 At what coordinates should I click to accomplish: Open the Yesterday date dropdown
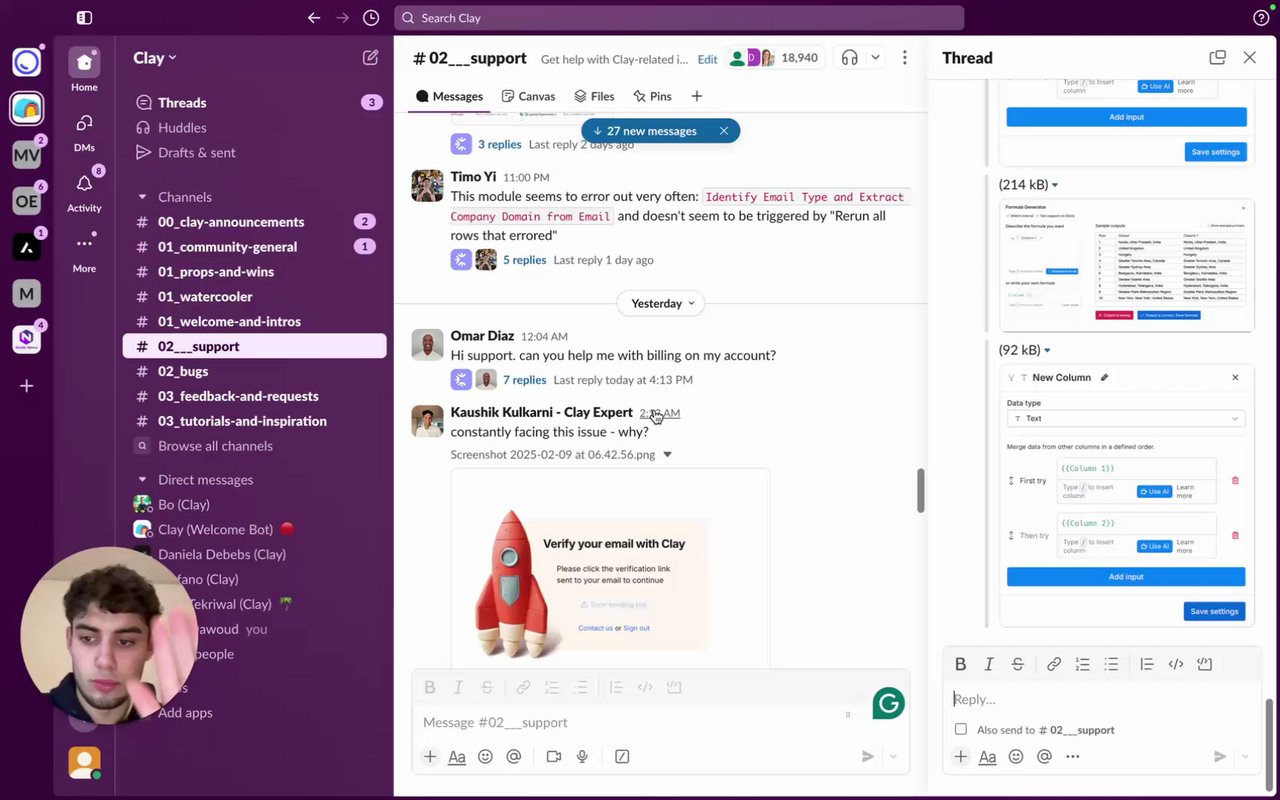661,303
